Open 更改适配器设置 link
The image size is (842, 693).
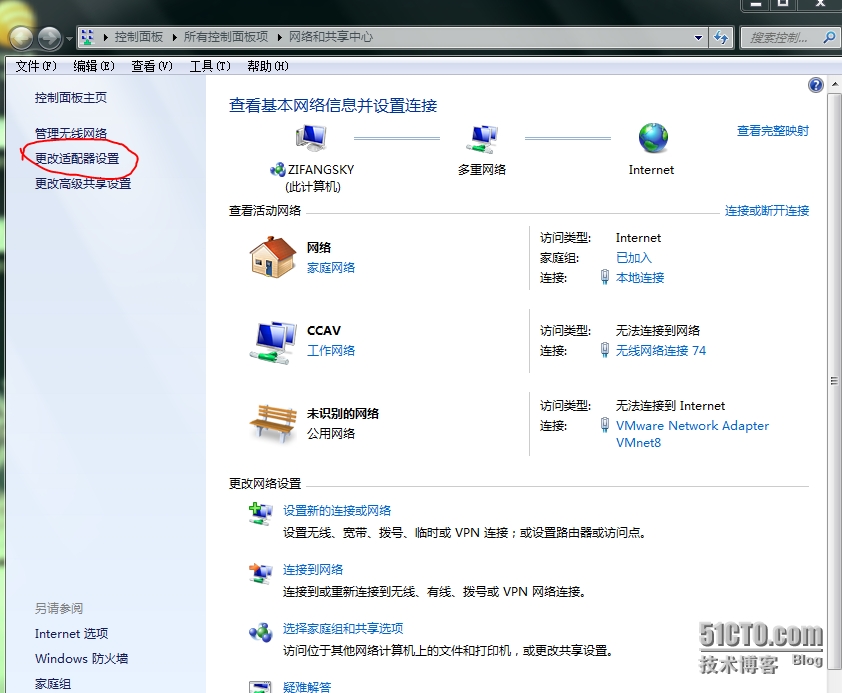[x=77, y=158]
